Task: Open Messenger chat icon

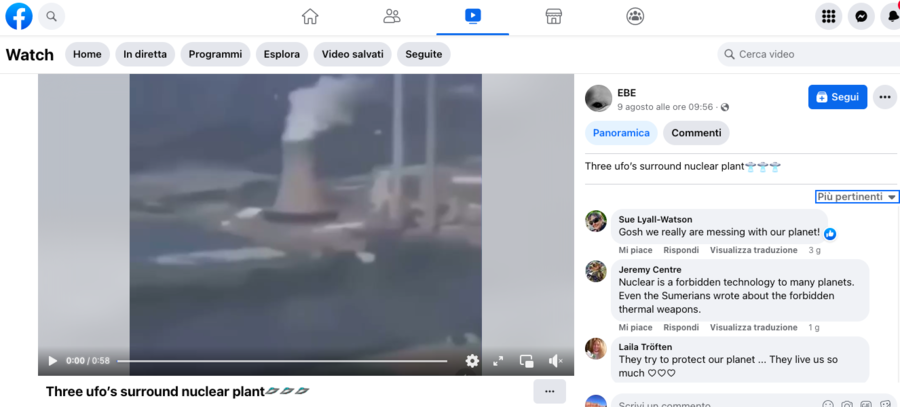Action: 861,17
